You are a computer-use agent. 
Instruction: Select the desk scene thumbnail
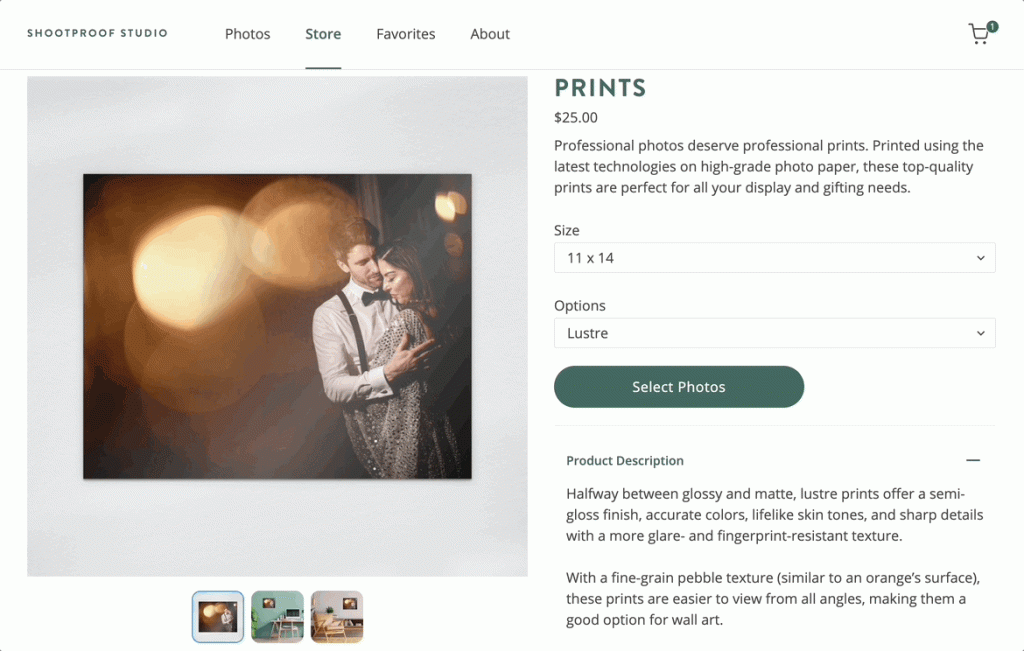[277, 617]
